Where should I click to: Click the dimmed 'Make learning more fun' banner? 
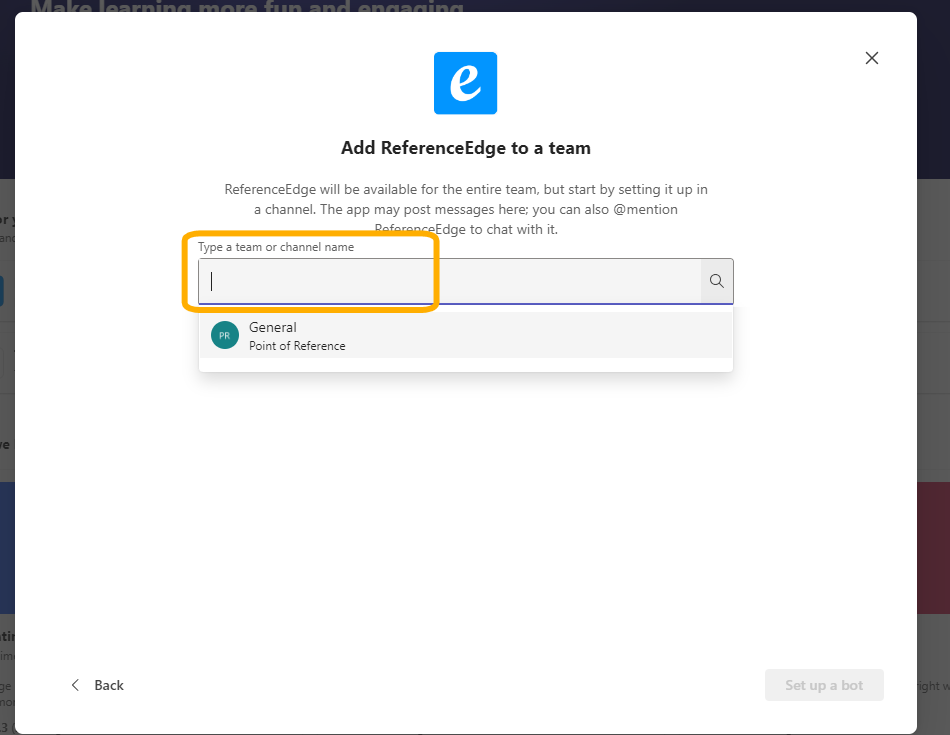[250, 6]
